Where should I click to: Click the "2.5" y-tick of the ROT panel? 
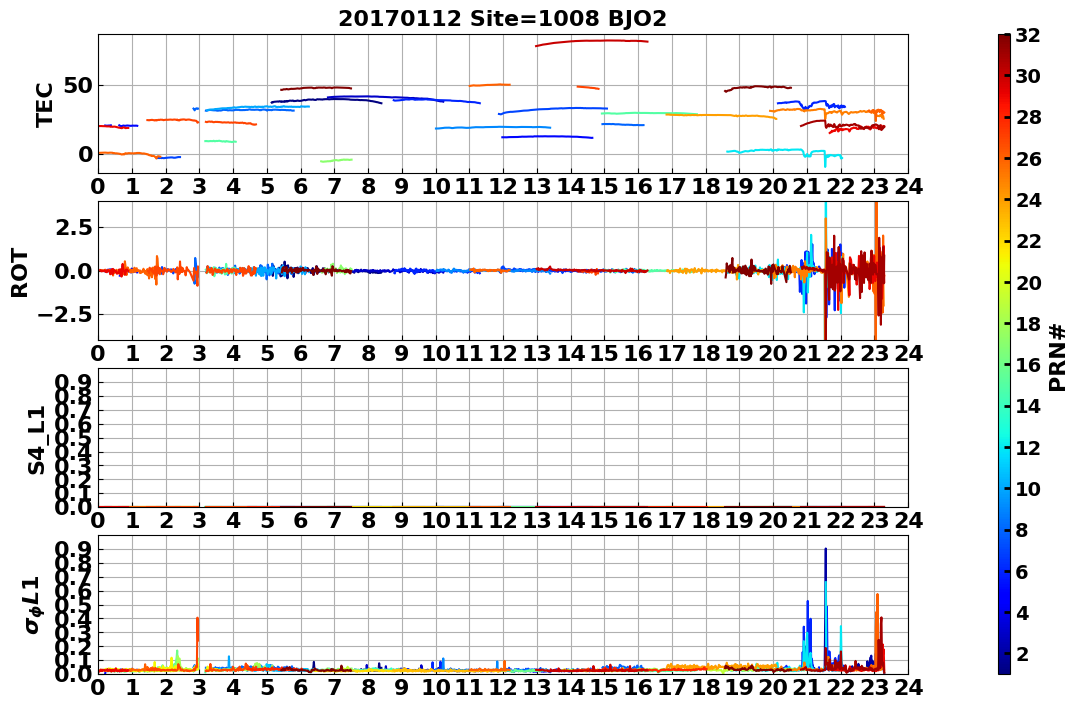coord(73,227)
